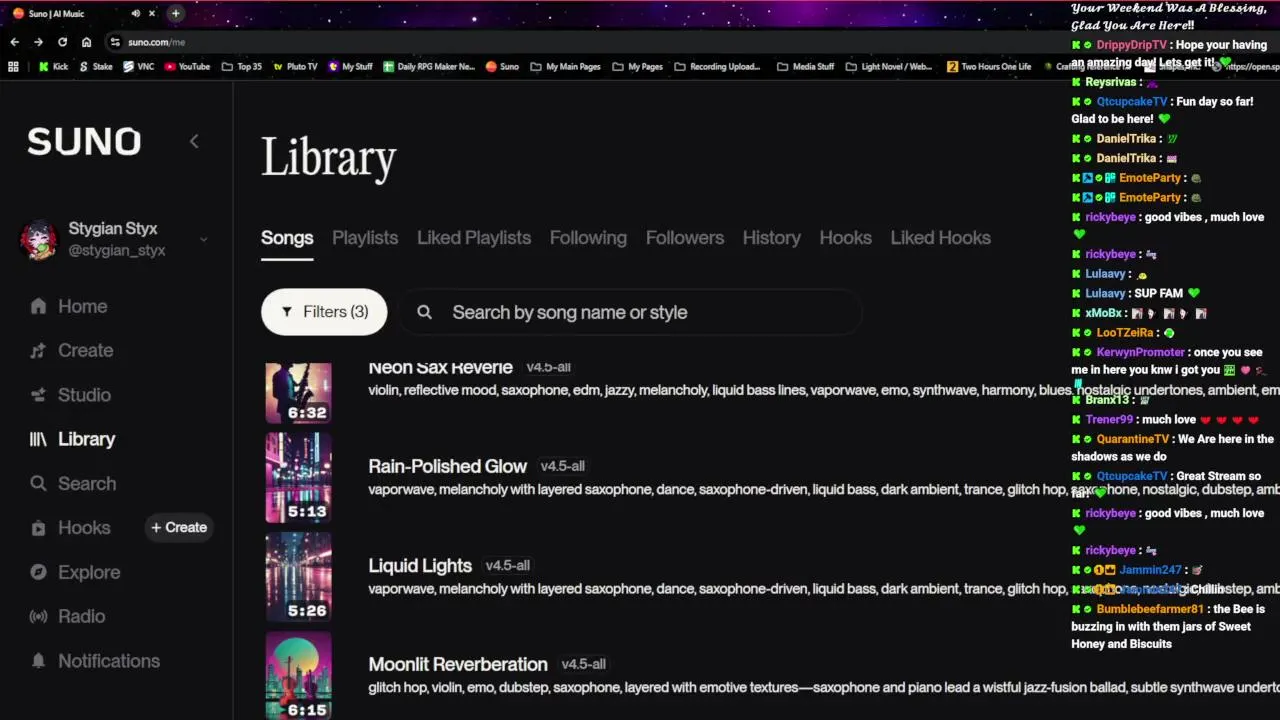
Task: Open browser home page
Action: (86, 42)
